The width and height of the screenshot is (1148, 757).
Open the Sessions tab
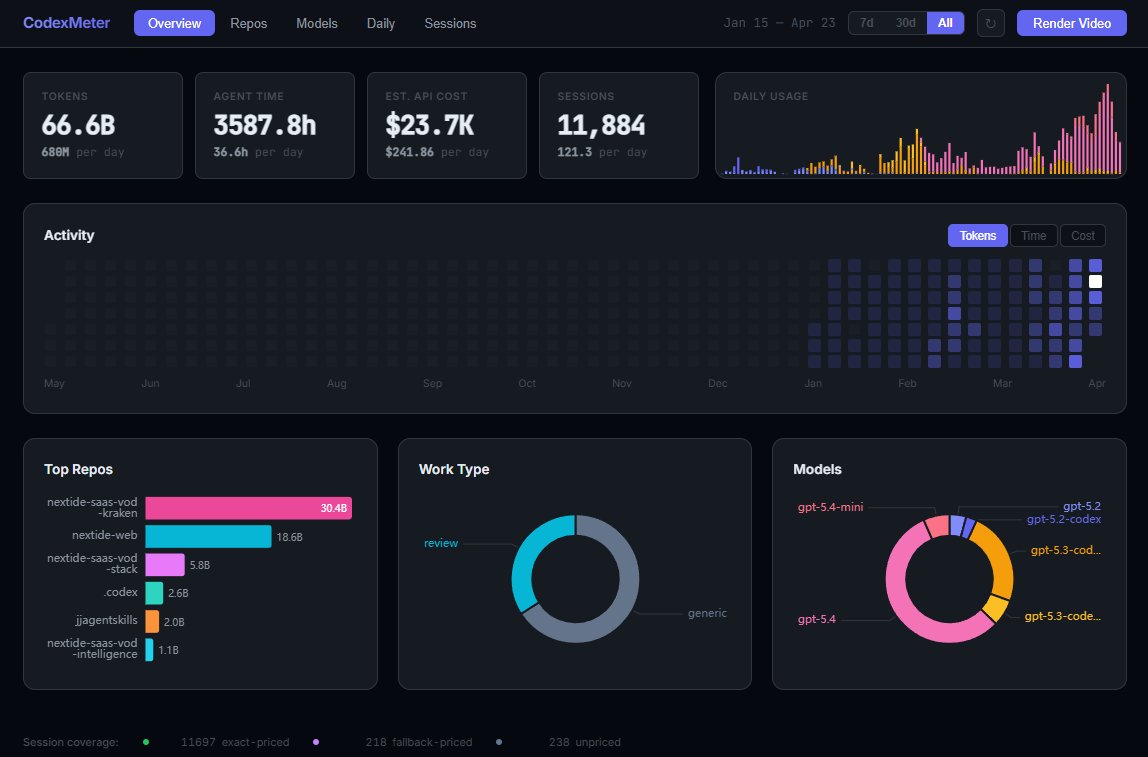click(x=450, y=23)
